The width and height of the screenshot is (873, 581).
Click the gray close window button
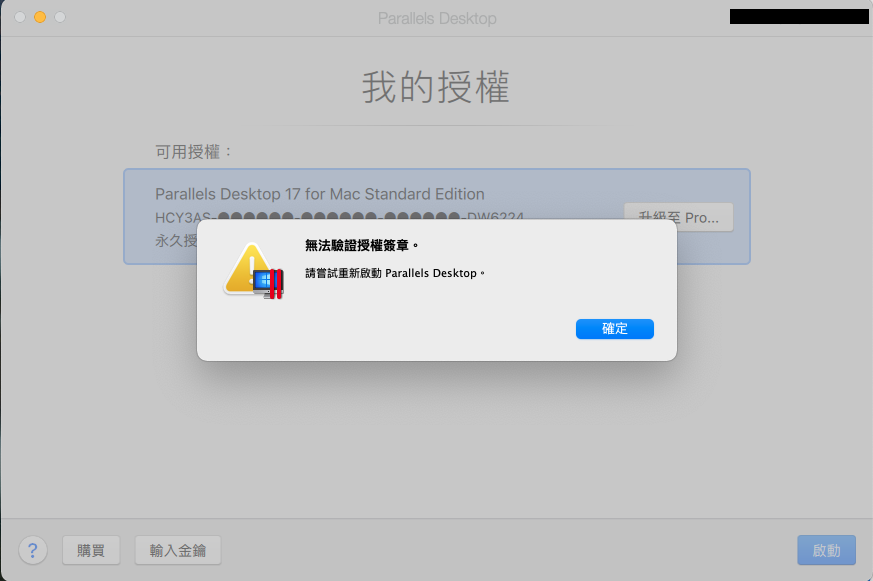pos(20,17)
